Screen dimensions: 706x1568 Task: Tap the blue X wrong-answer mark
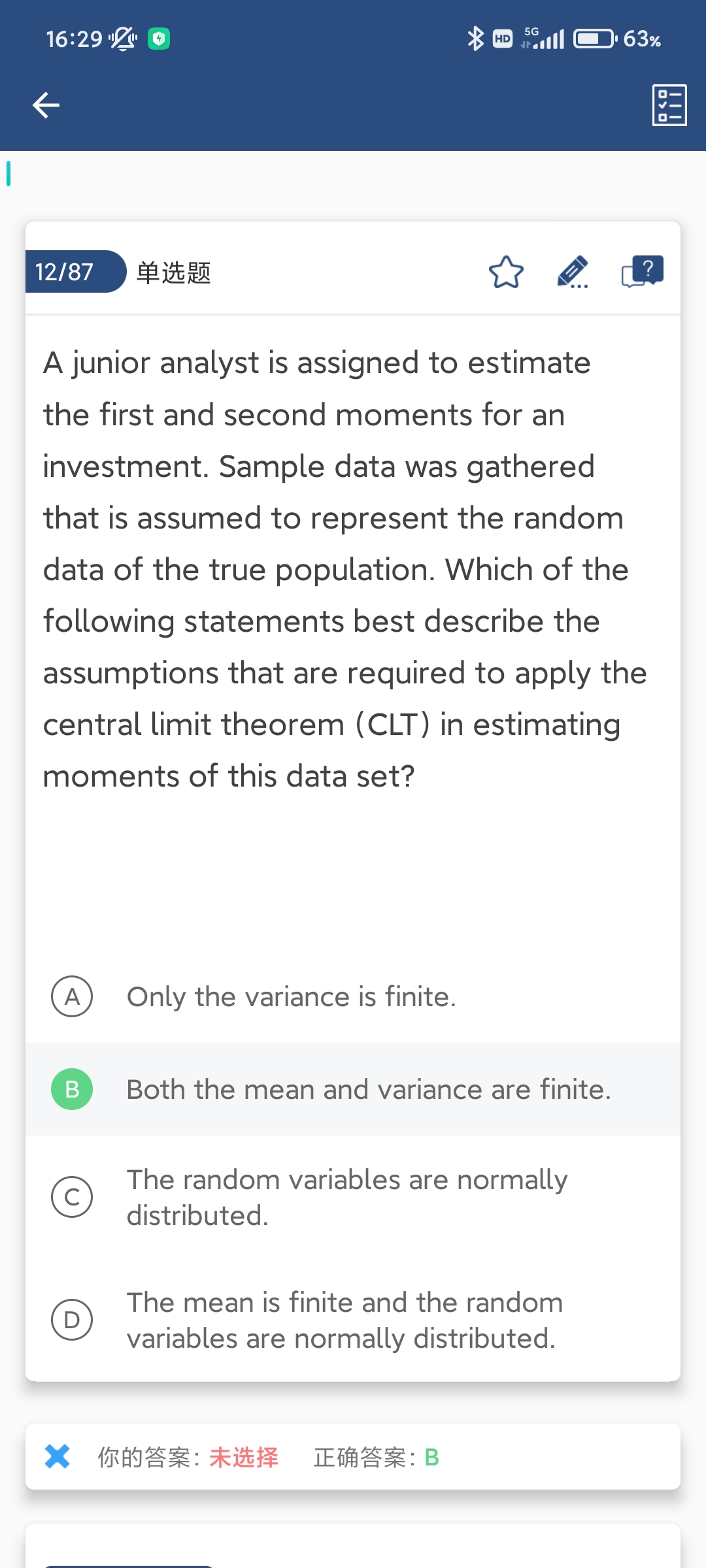58,1456
